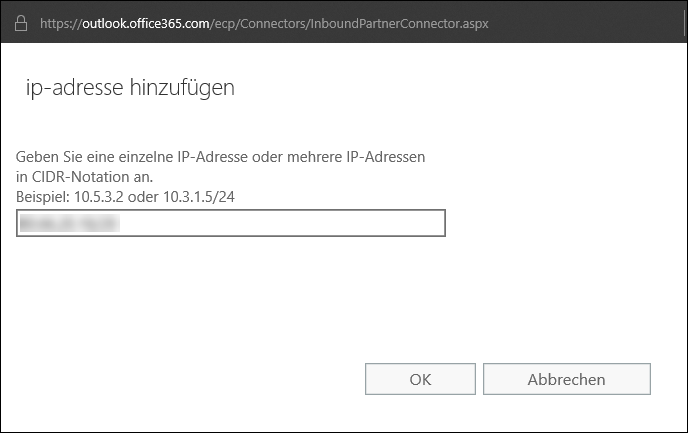
Task: Focus the IP address input field
Action: coord(231,223)
